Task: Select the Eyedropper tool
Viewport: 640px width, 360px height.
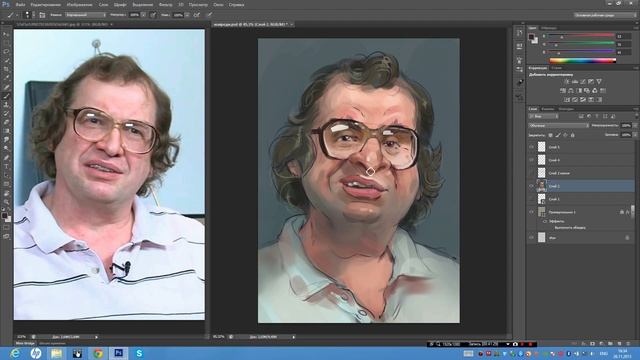Action: click(6, 78)
